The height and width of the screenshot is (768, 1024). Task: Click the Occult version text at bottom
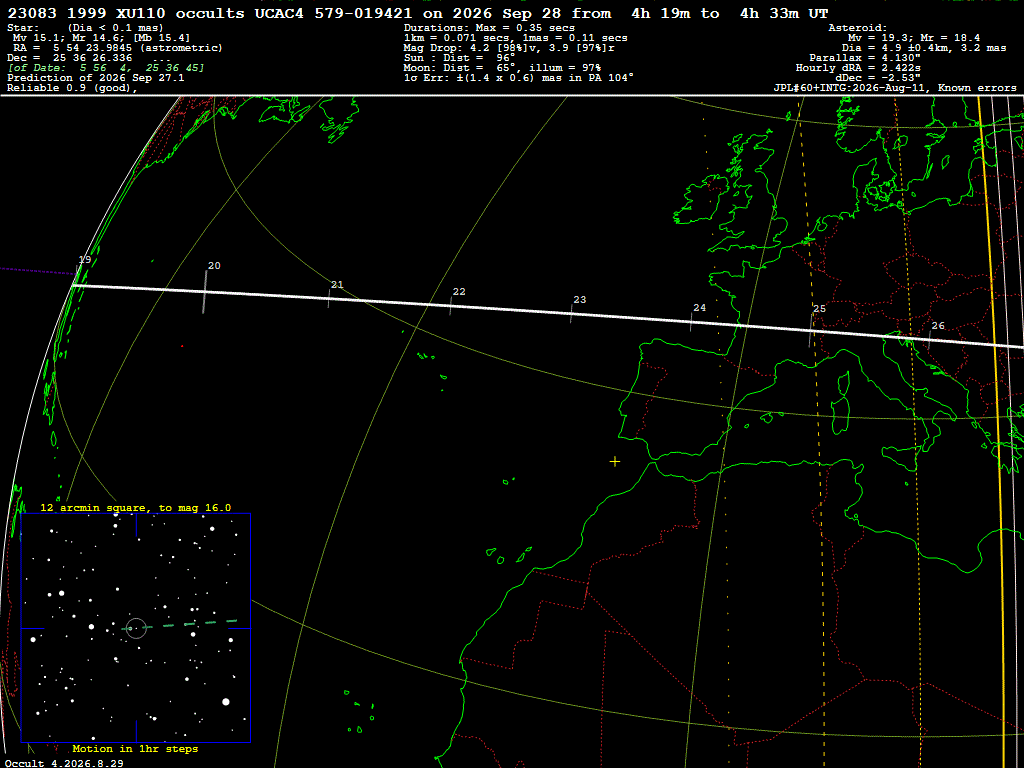pyautogui.click(x=64, y=763)
